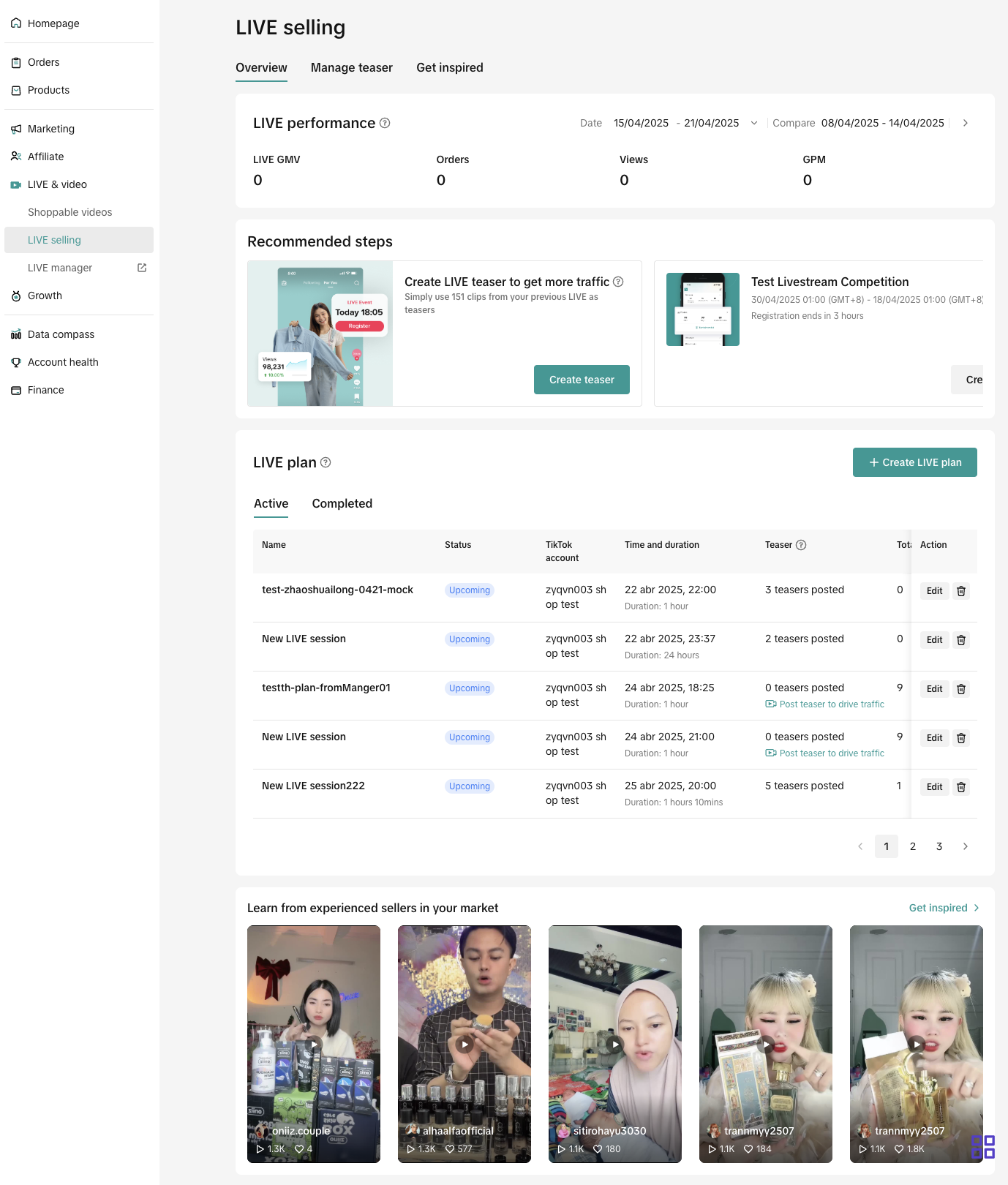Click the Account health trophy icon
Viewport: 1008px width, 1185px height.
point(16,362)
